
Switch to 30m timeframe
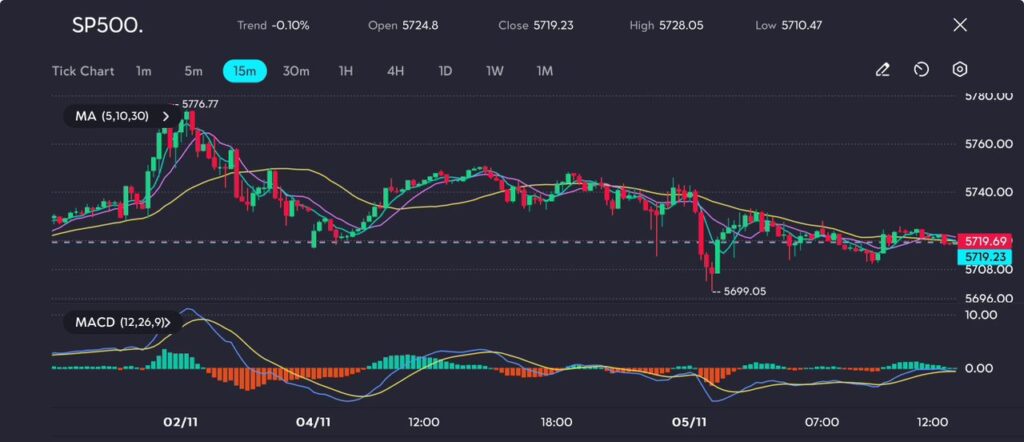296,71
